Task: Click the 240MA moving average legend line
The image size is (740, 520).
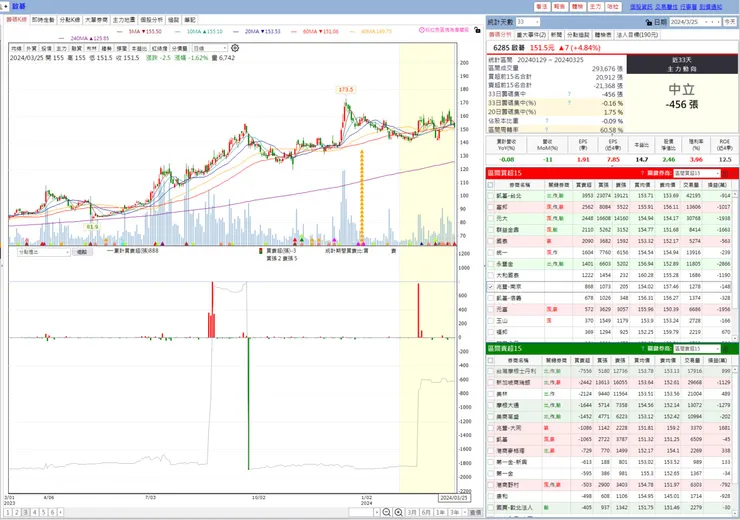Action: [84, 38]
